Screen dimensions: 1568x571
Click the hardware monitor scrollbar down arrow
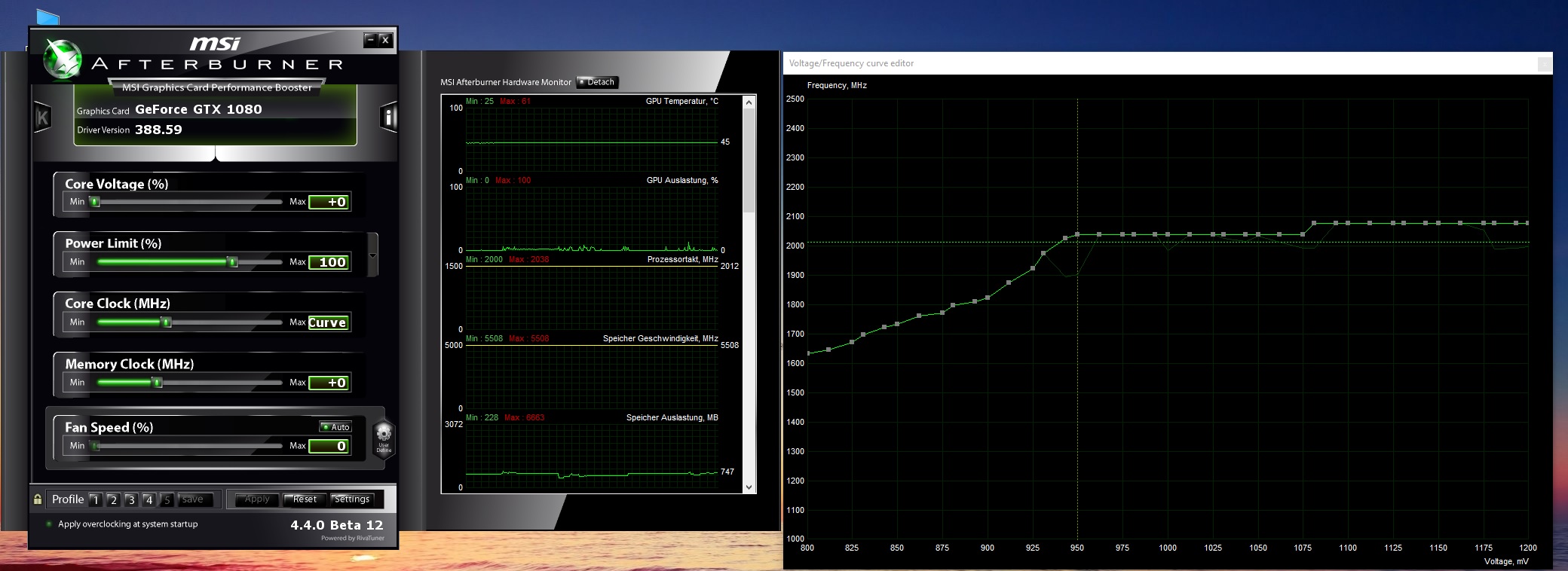(749, 487)
